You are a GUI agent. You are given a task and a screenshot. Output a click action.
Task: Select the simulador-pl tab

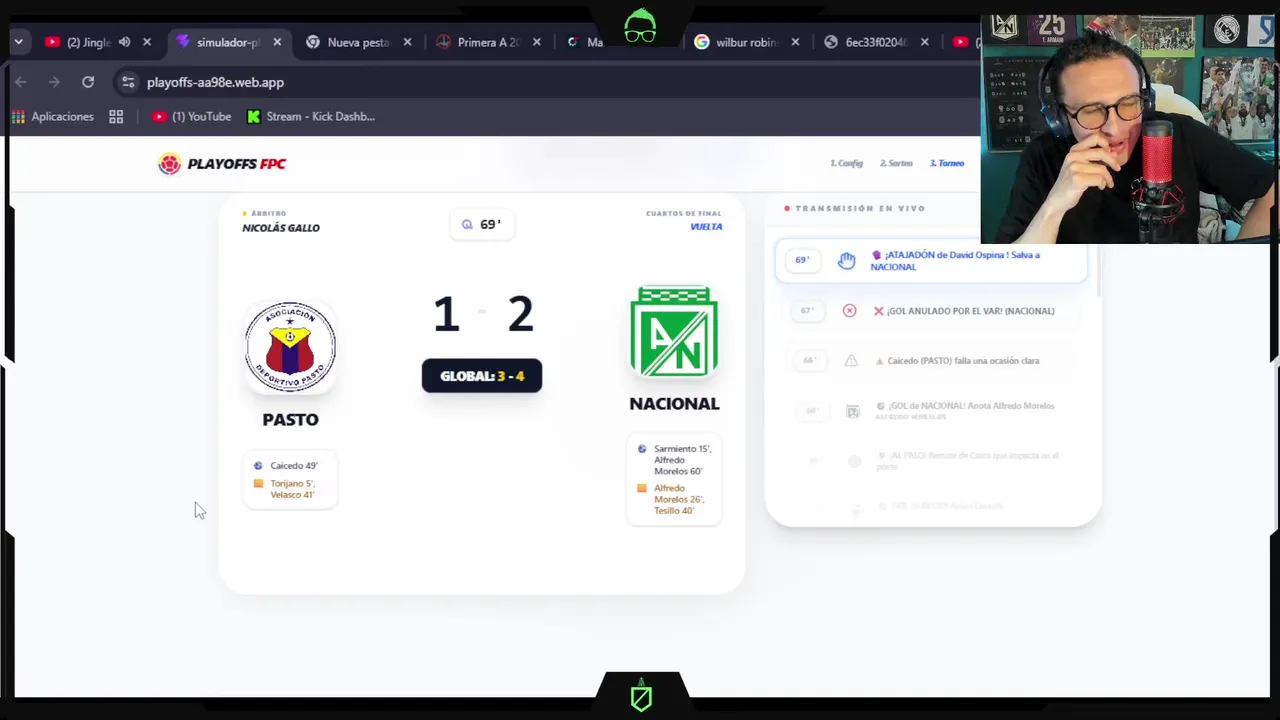pyautogui.click(x=228, y=42)
